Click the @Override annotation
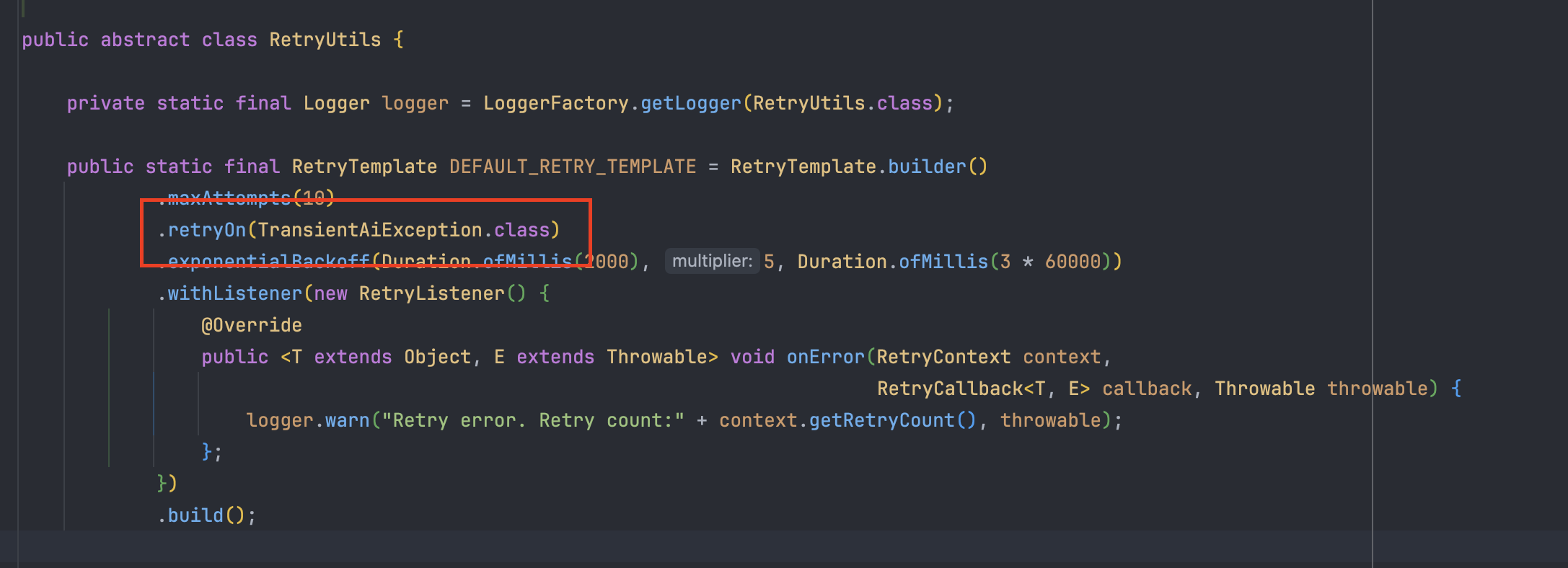This screenshot has height=568, width=1568. 252,325
